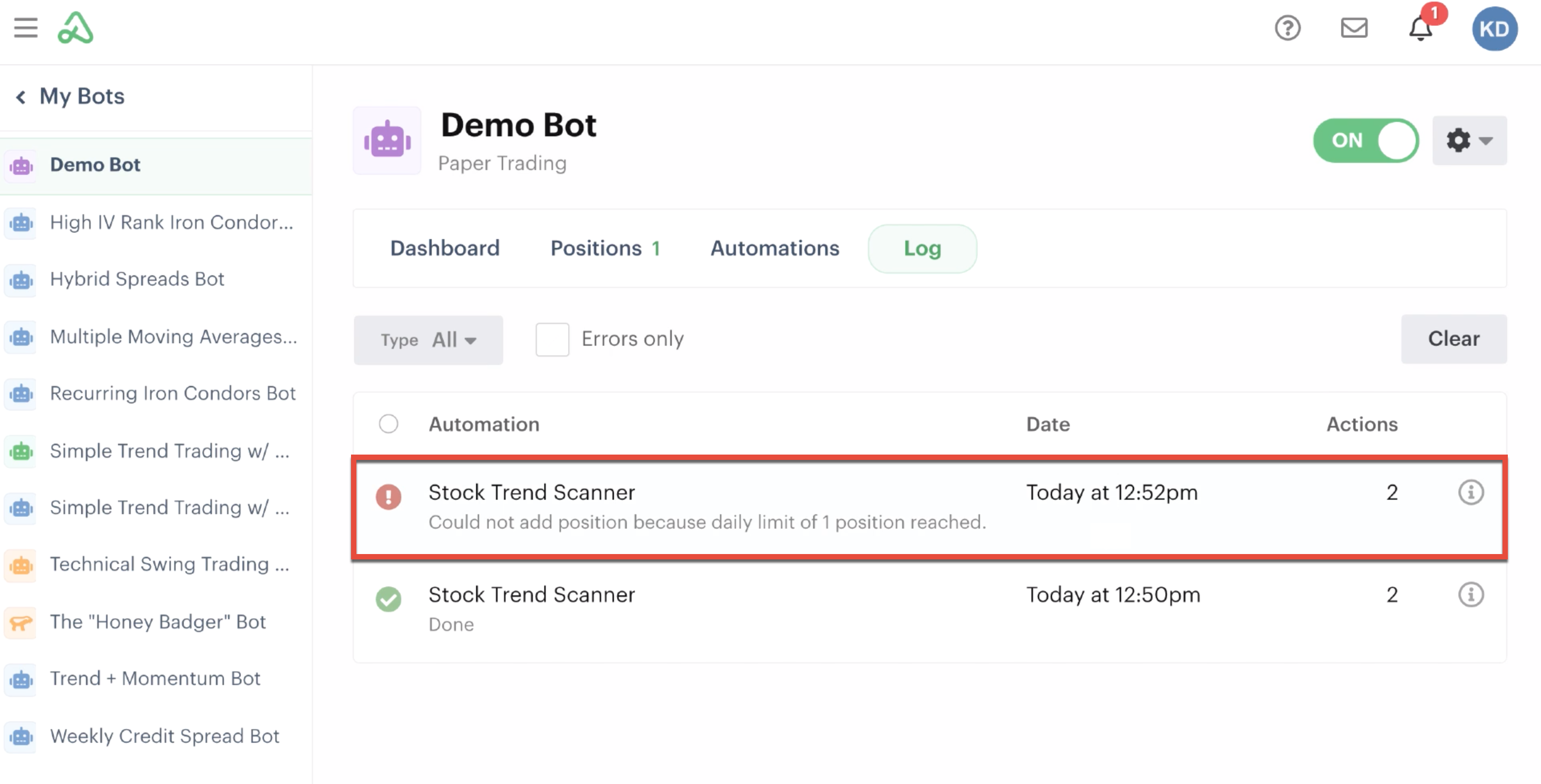The height and width of the screenshot is (784, 1541).
Task: Check the Errors only checkbox
Action: point(552,340)
